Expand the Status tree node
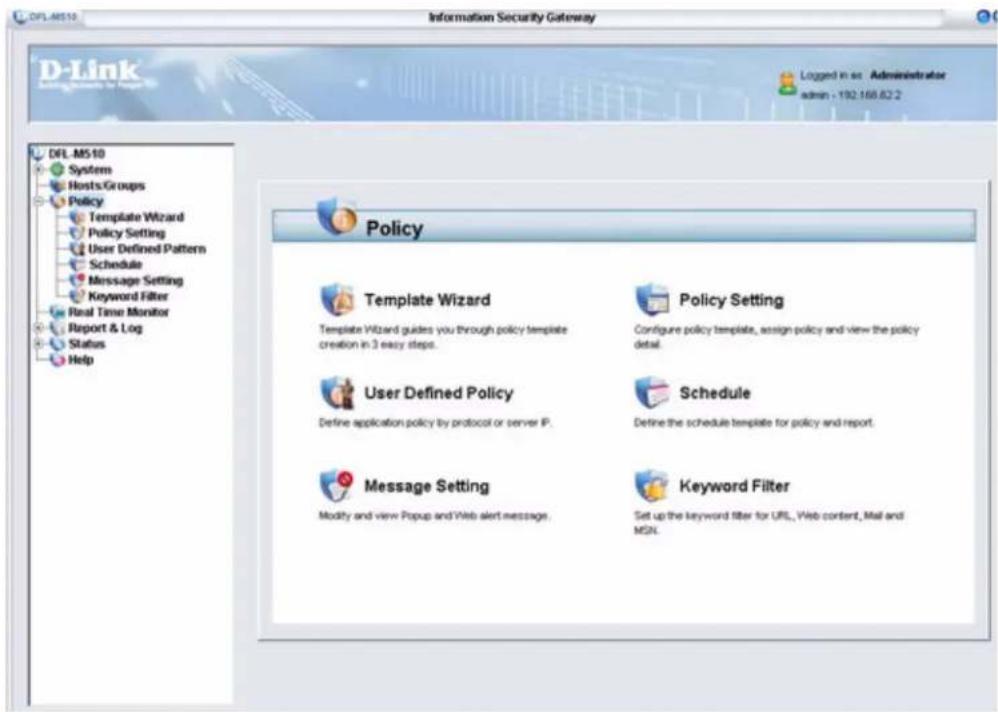The width and height of the screenshot is (998, 712). (39, 344)
